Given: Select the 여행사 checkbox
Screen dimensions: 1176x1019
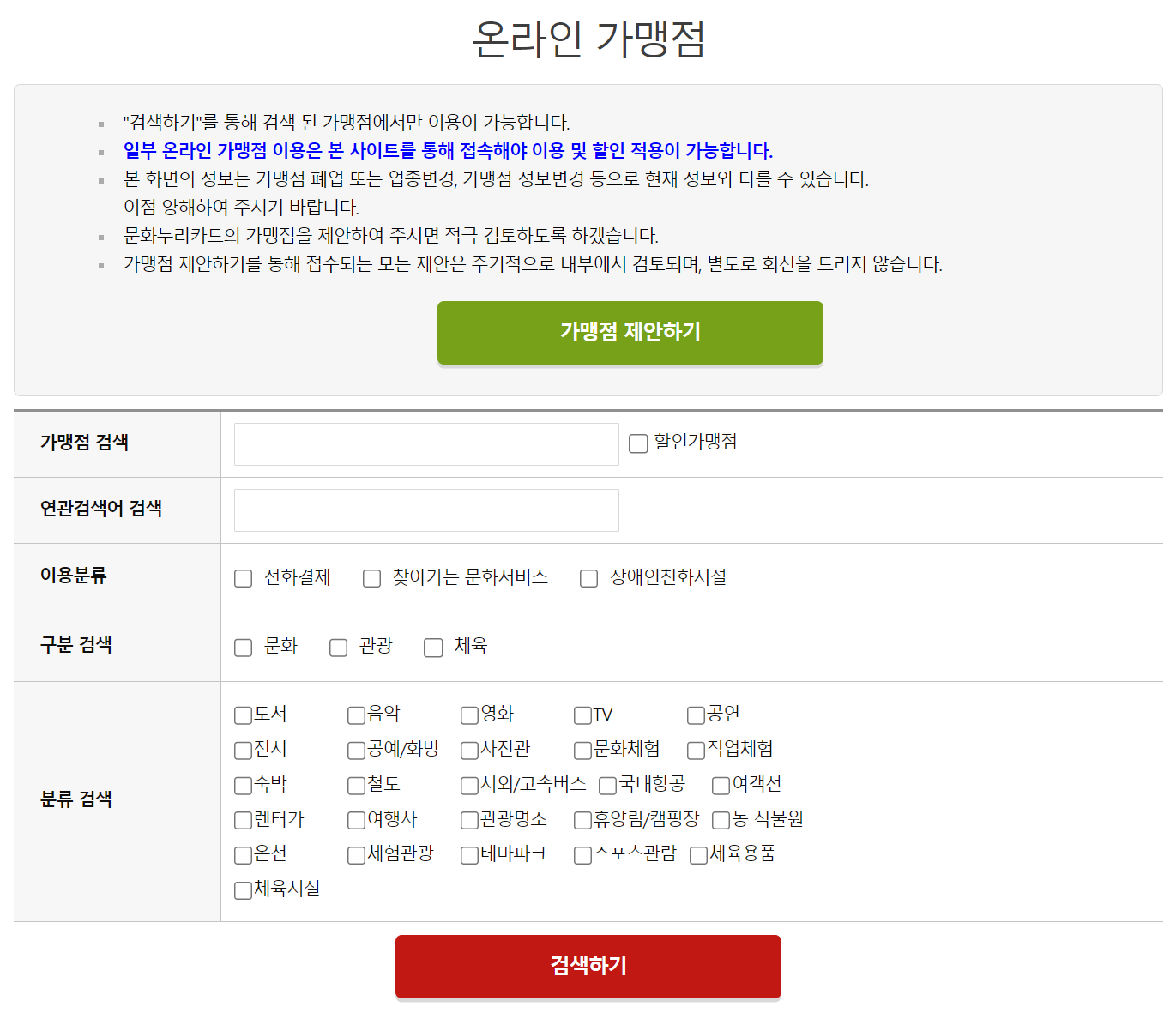Looking at the screenshot, I should 356,821.
